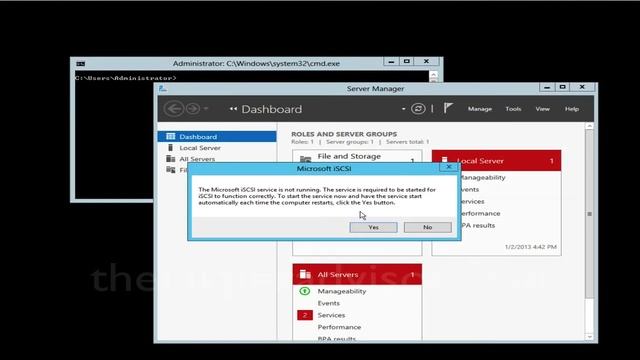Viewport: 640px width, 360px height.
Task: Click the Dashboard breadcrumb title
Action: point(272,109)
